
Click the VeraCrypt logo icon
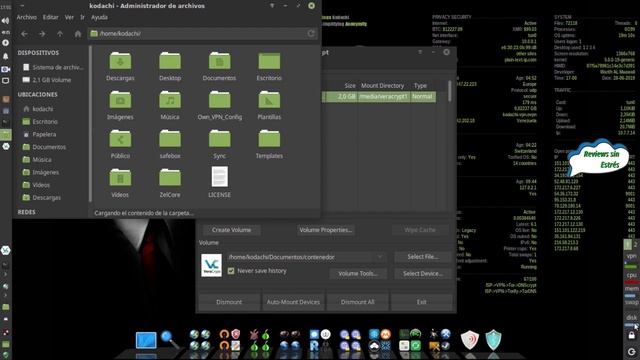click(x=211, y=265)
